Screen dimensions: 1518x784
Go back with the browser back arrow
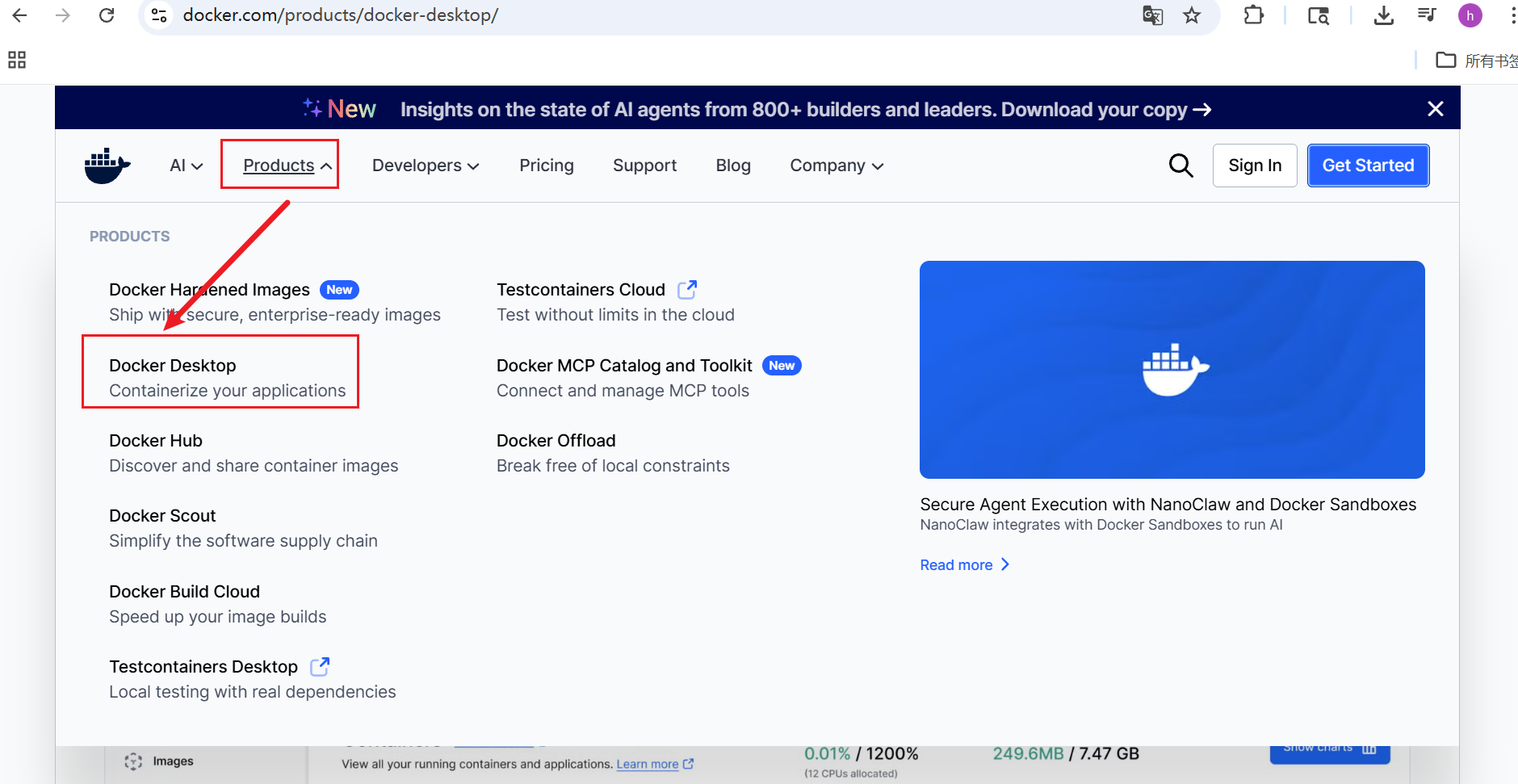20,15
